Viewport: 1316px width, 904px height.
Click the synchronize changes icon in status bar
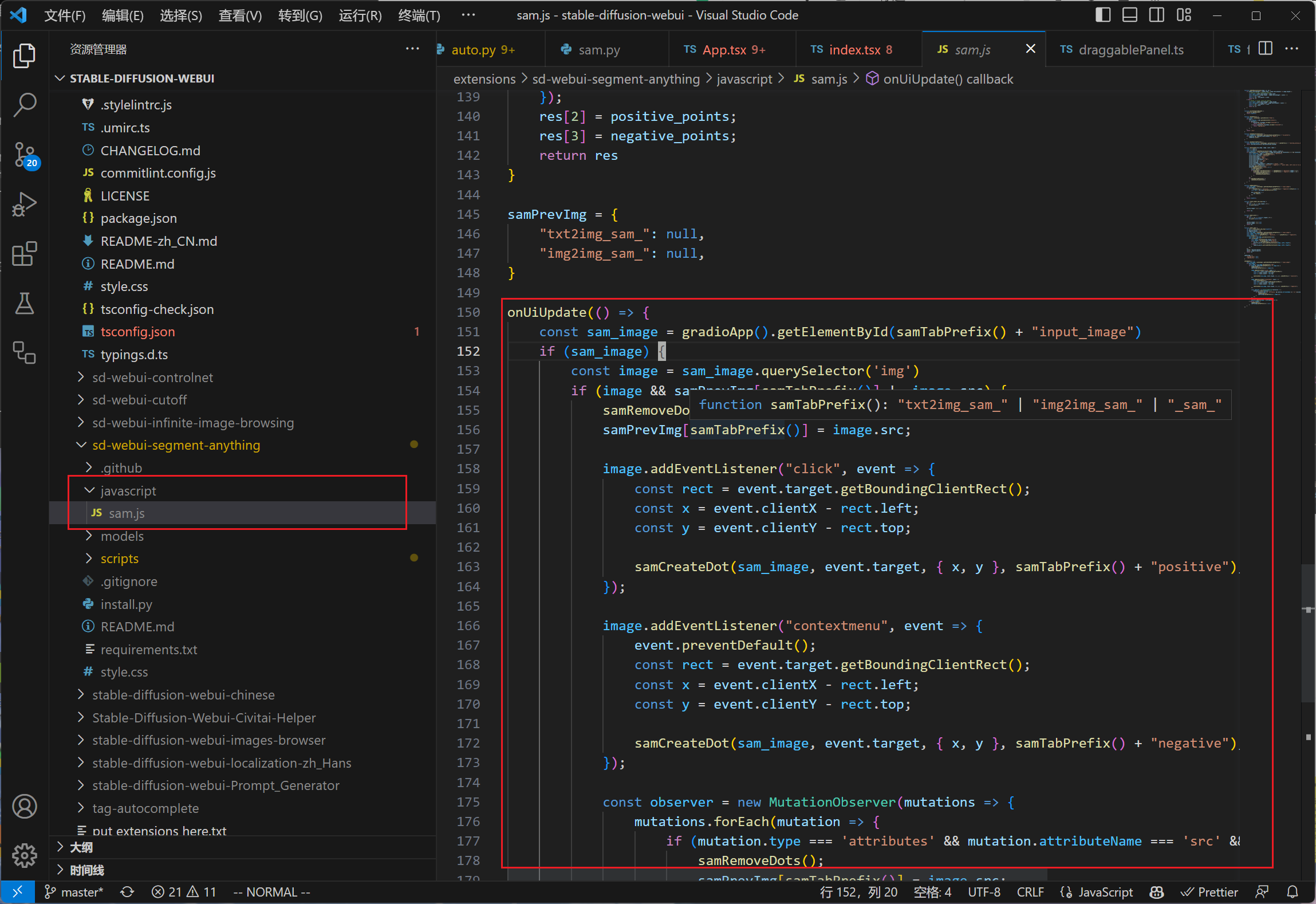127,892
